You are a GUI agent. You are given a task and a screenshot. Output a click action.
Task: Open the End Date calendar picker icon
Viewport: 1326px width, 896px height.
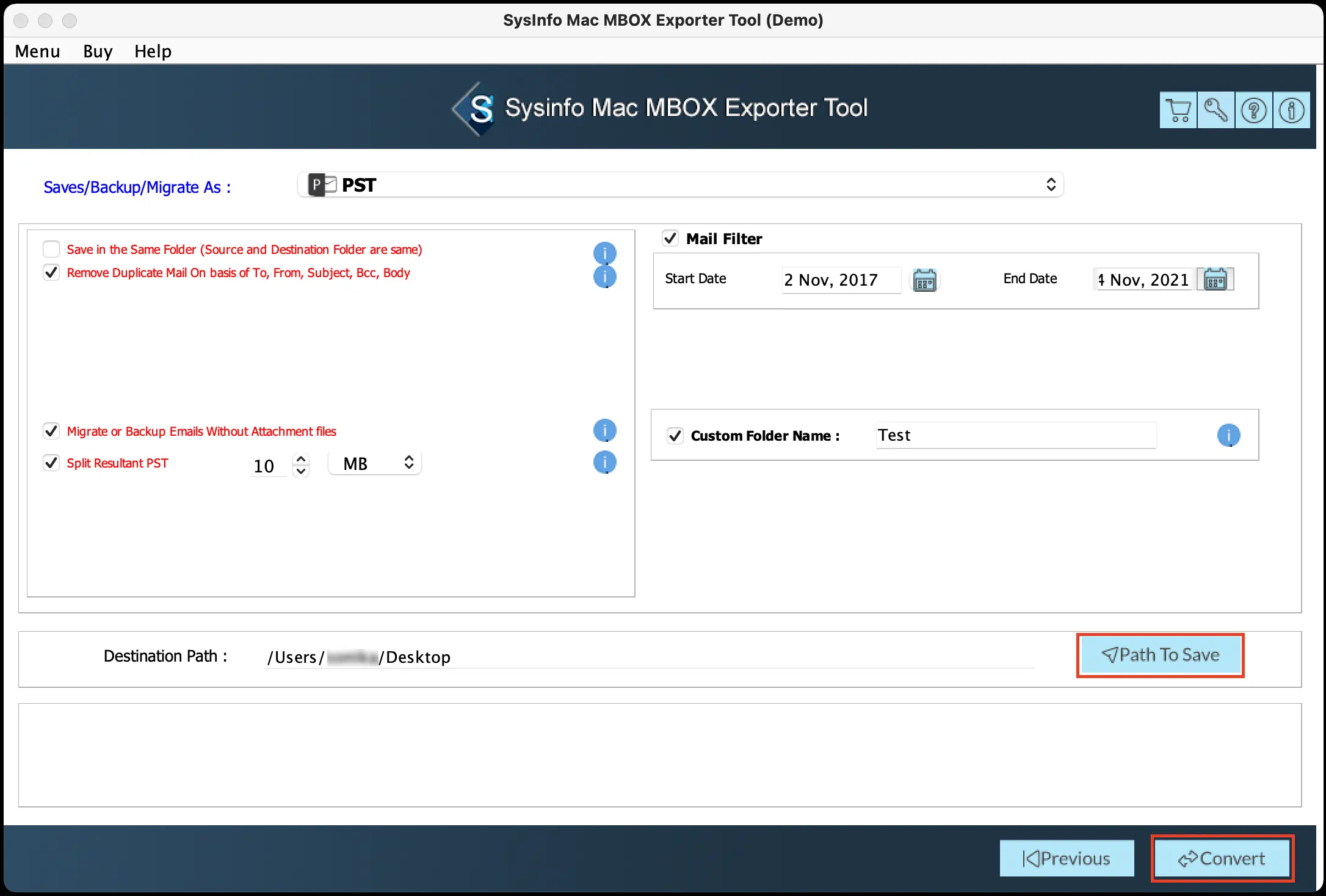pyautogui.click(x=1215, y=280)
